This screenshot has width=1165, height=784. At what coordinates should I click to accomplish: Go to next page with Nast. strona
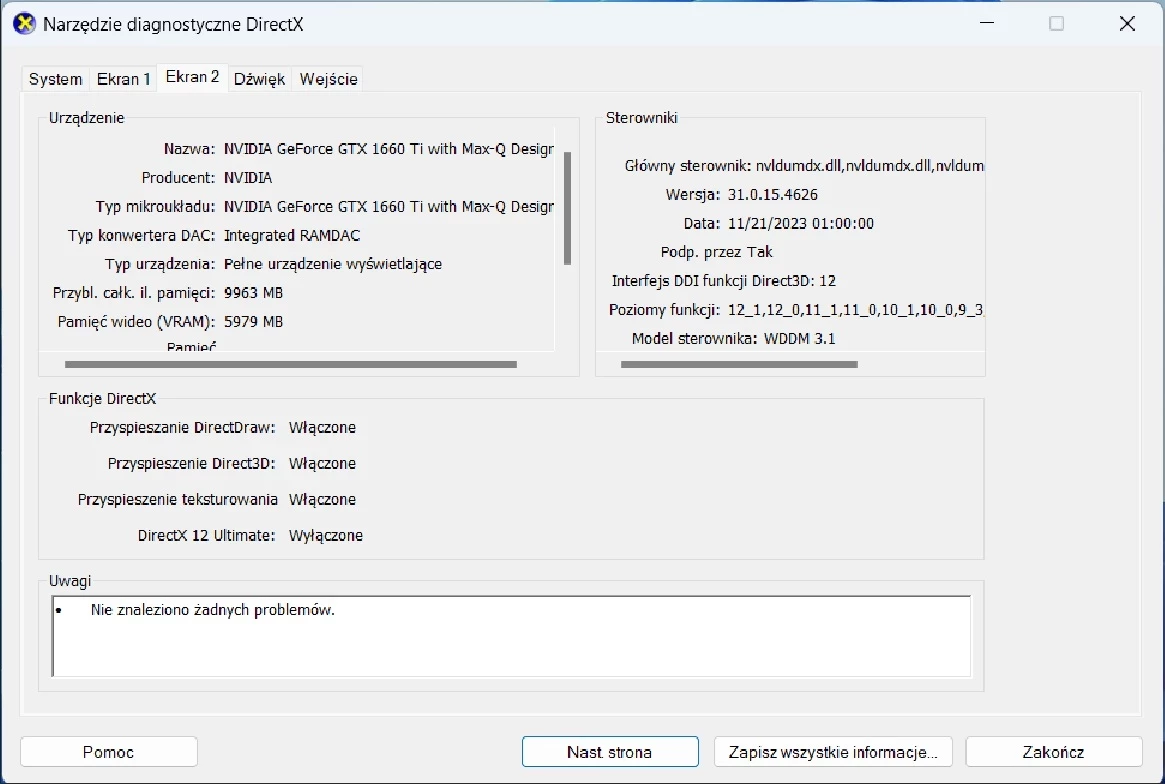[610, 752]
